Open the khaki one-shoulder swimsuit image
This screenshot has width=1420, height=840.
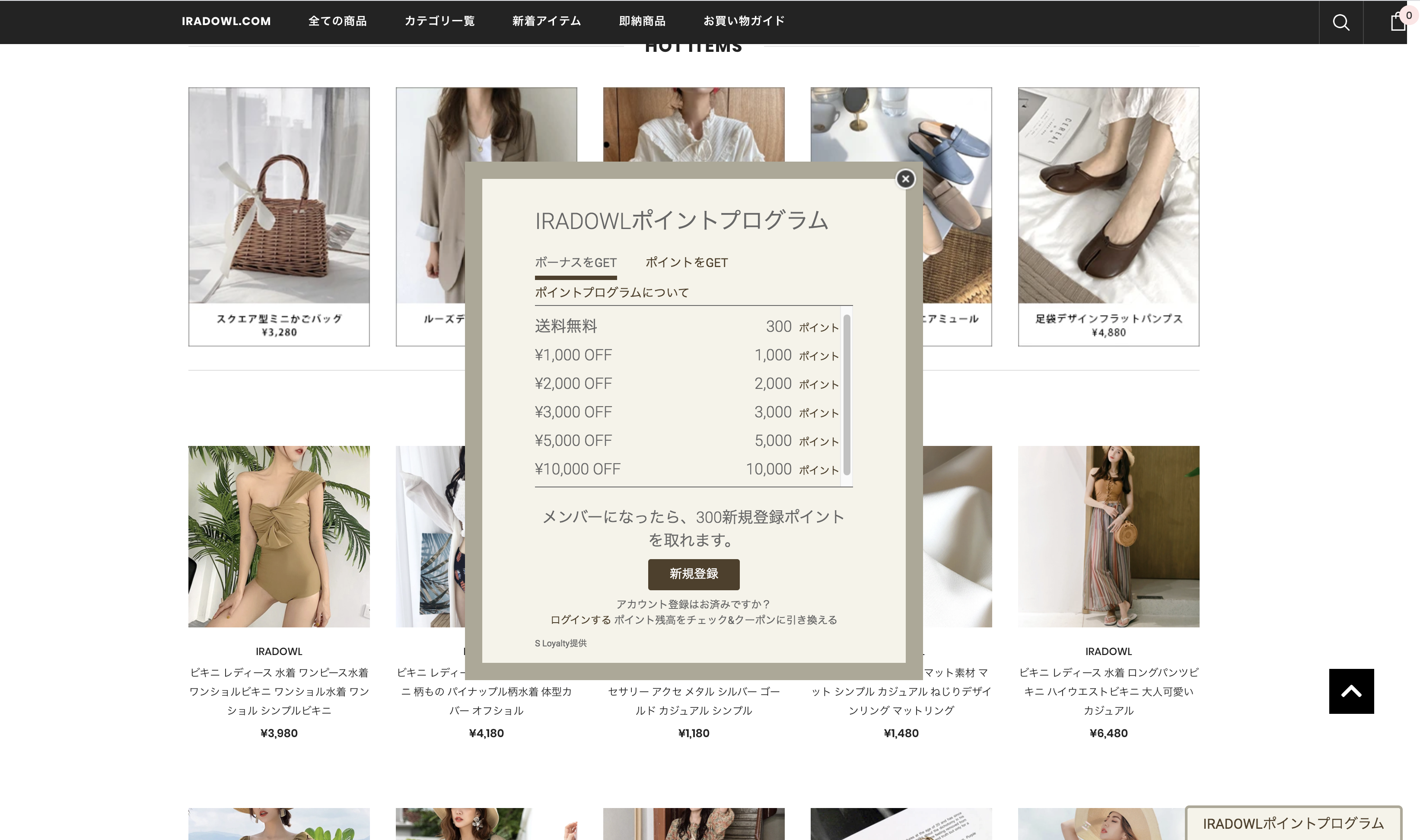(279, 537)
